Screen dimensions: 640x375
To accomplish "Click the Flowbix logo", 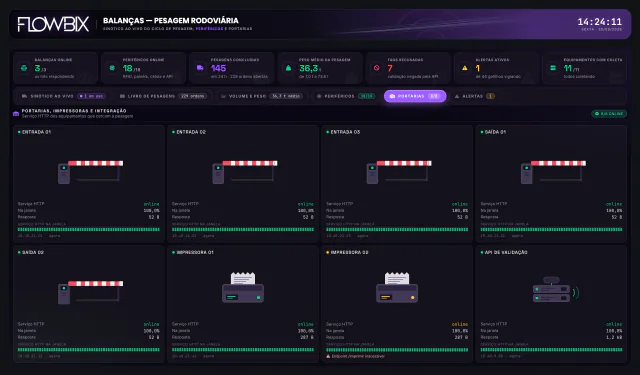I will (53, 24).
